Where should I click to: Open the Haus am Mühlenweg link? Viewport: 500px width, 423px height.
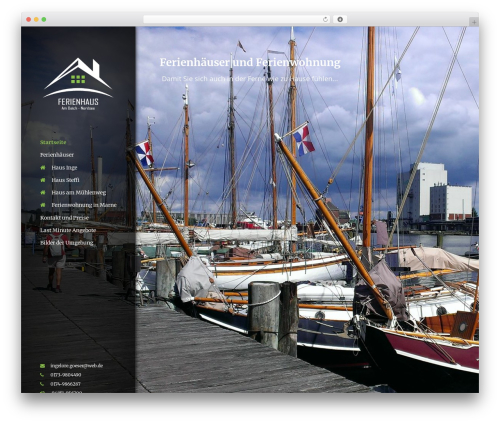pos(79,193)
